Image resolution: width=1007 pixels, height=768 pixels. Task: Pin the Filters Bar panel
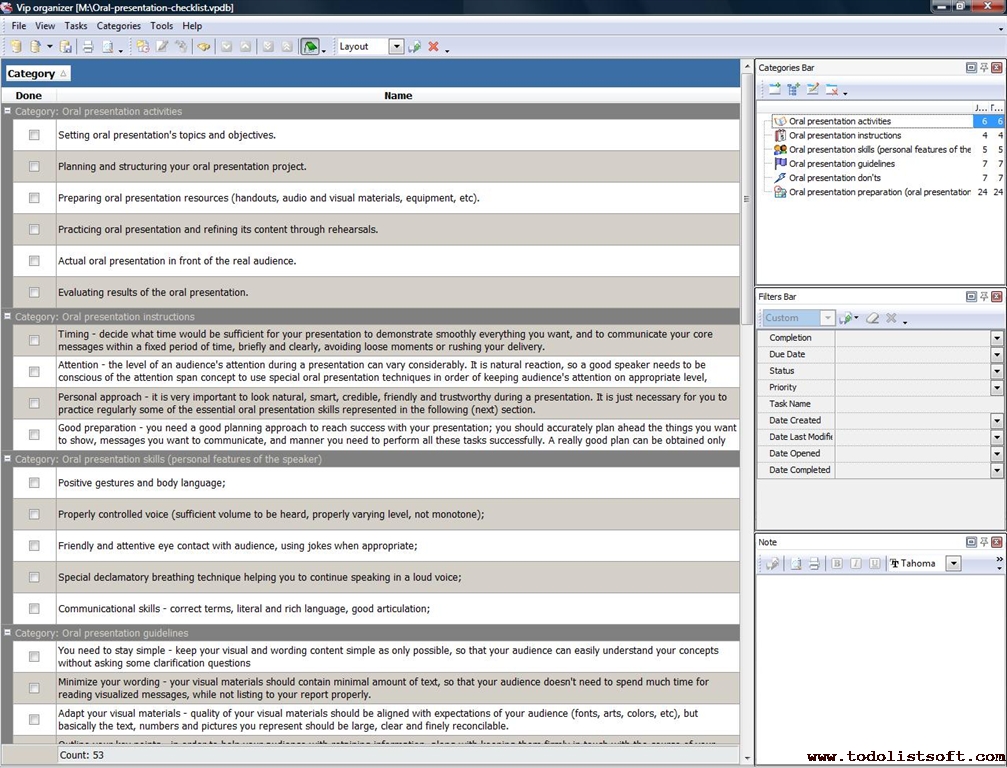984,297
